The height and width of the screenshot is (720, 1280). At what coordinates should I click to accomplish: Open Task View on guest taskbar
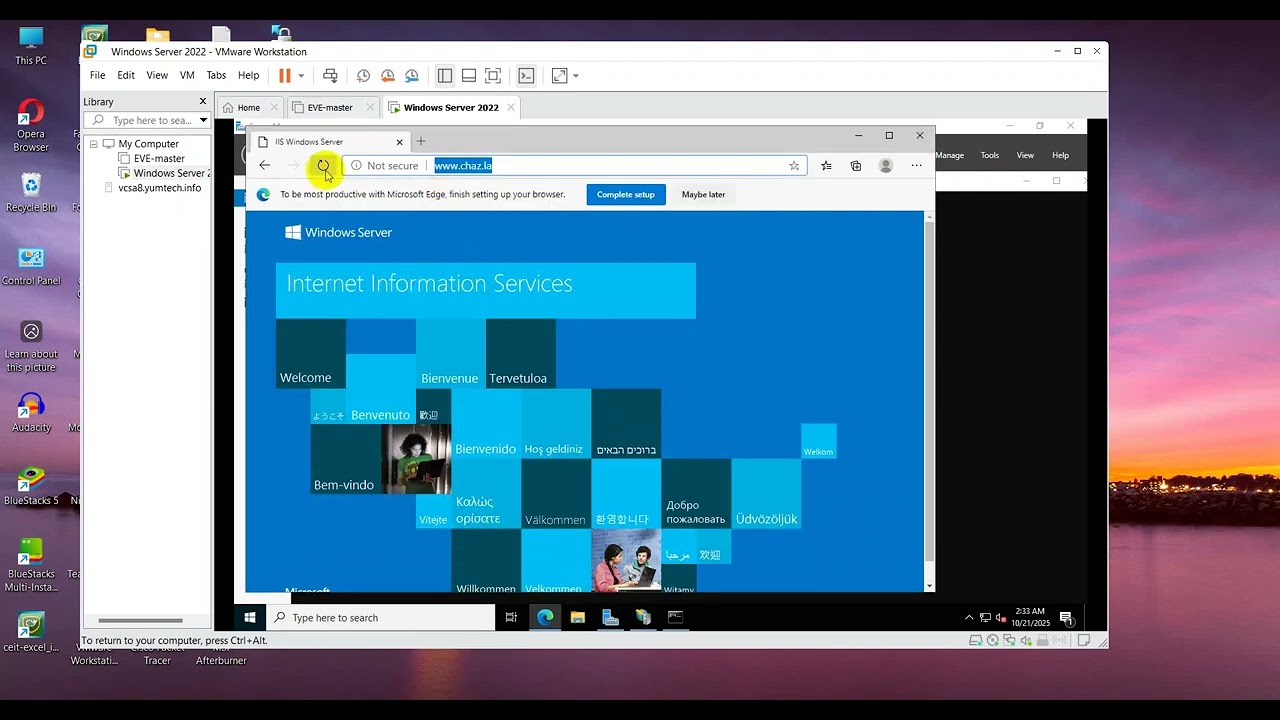511,617
